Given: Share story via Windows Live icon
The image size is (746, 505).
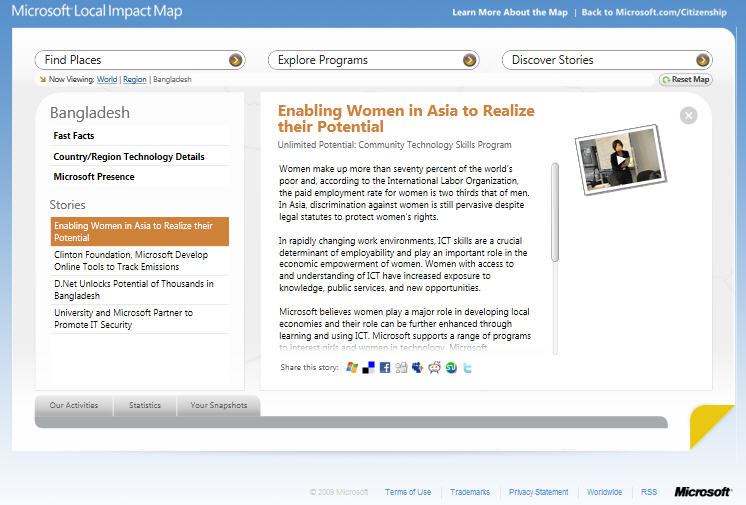Looking at the screenshot, I should tap(352, 367).
